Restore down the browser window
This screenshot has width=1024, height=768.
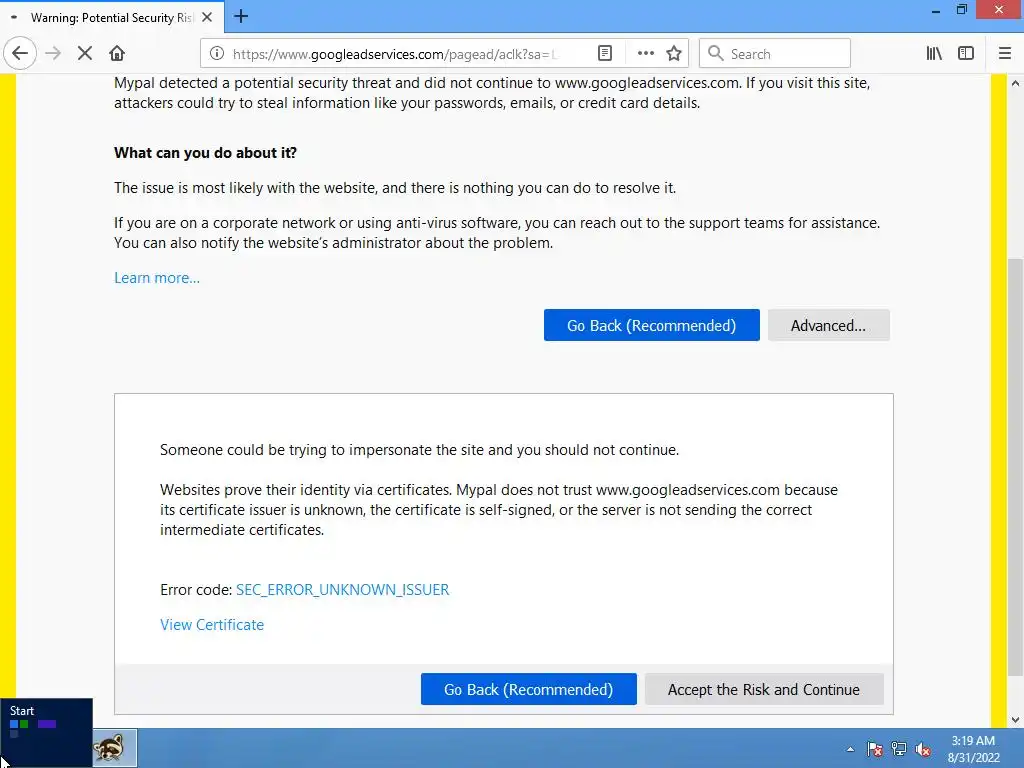coord(962,10)
